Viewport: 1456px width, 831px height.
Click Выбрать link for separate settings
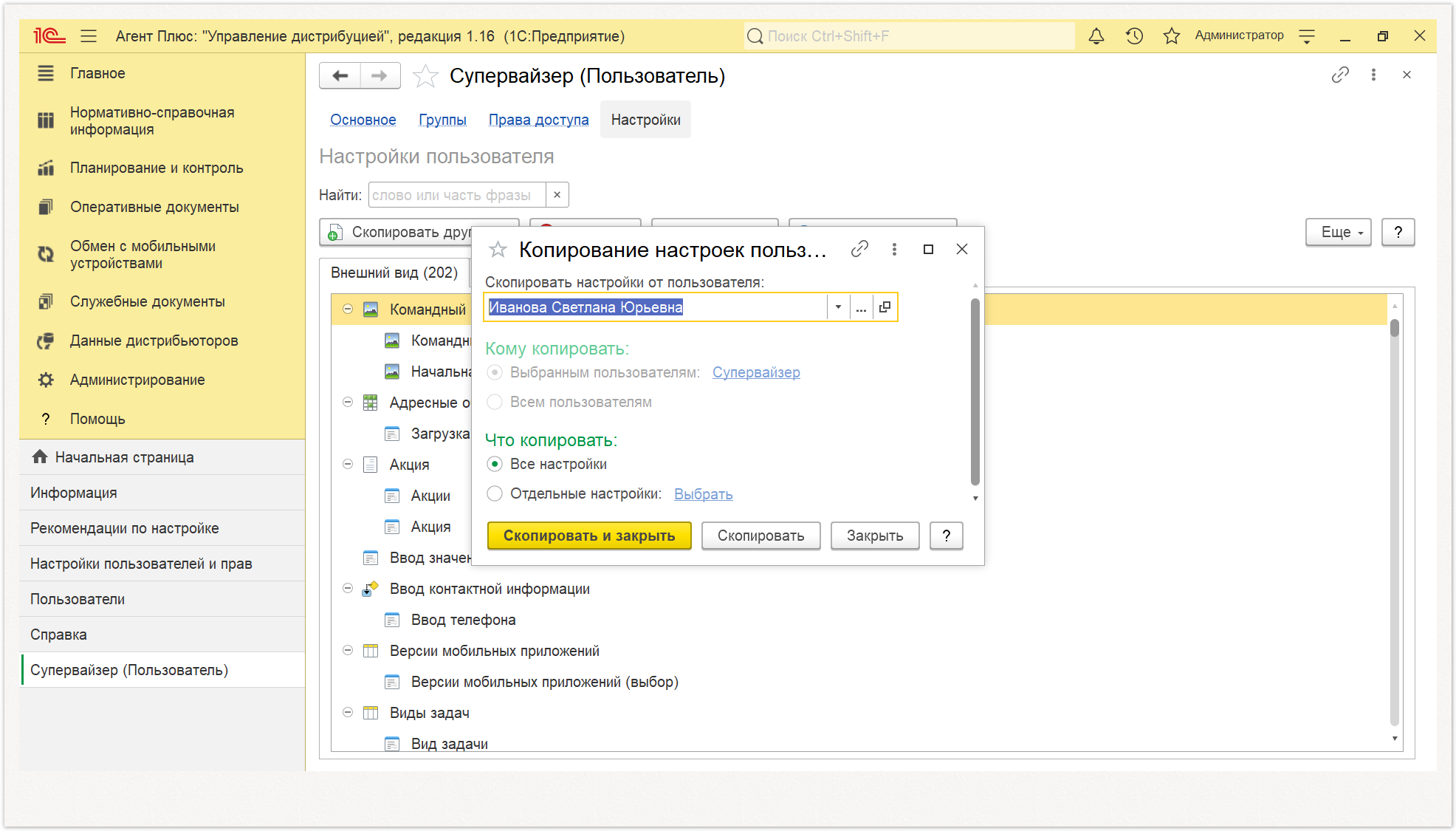click(703, 493)
